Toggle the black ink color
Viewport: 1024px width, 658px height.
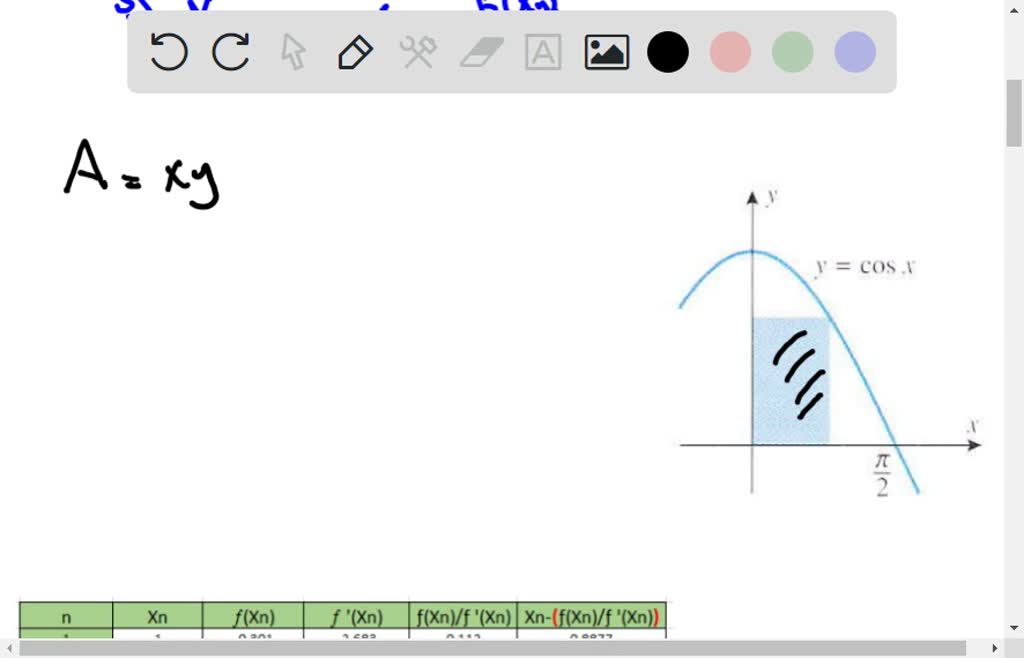[667, 52]
